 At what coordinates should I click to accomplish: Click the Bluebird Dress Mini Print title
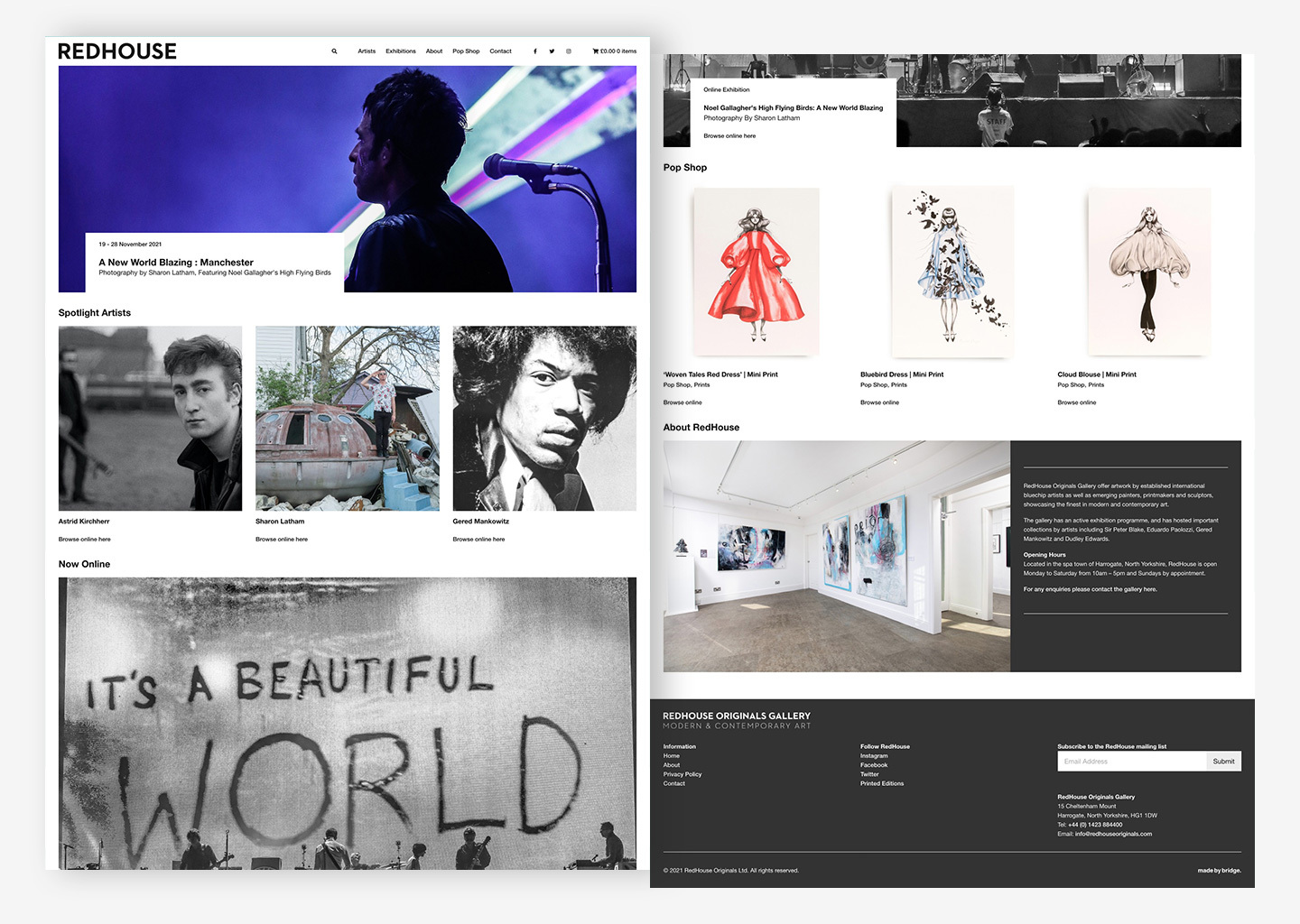click(902, 374)
